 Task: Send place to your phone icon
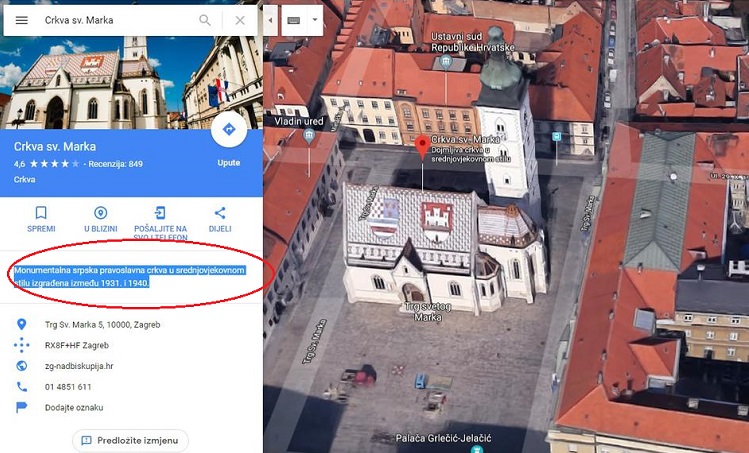coord(160,213)
